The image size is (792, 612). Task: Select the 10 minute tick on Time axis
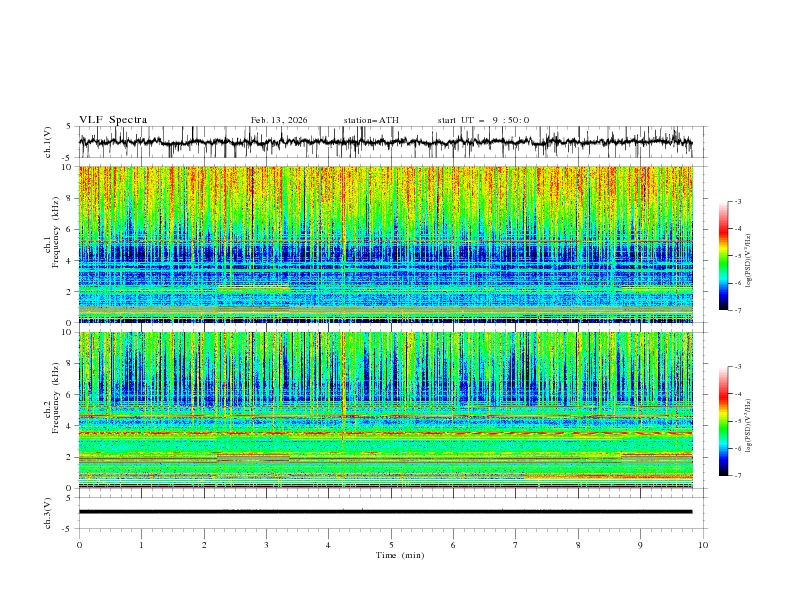tap(703, 545)
